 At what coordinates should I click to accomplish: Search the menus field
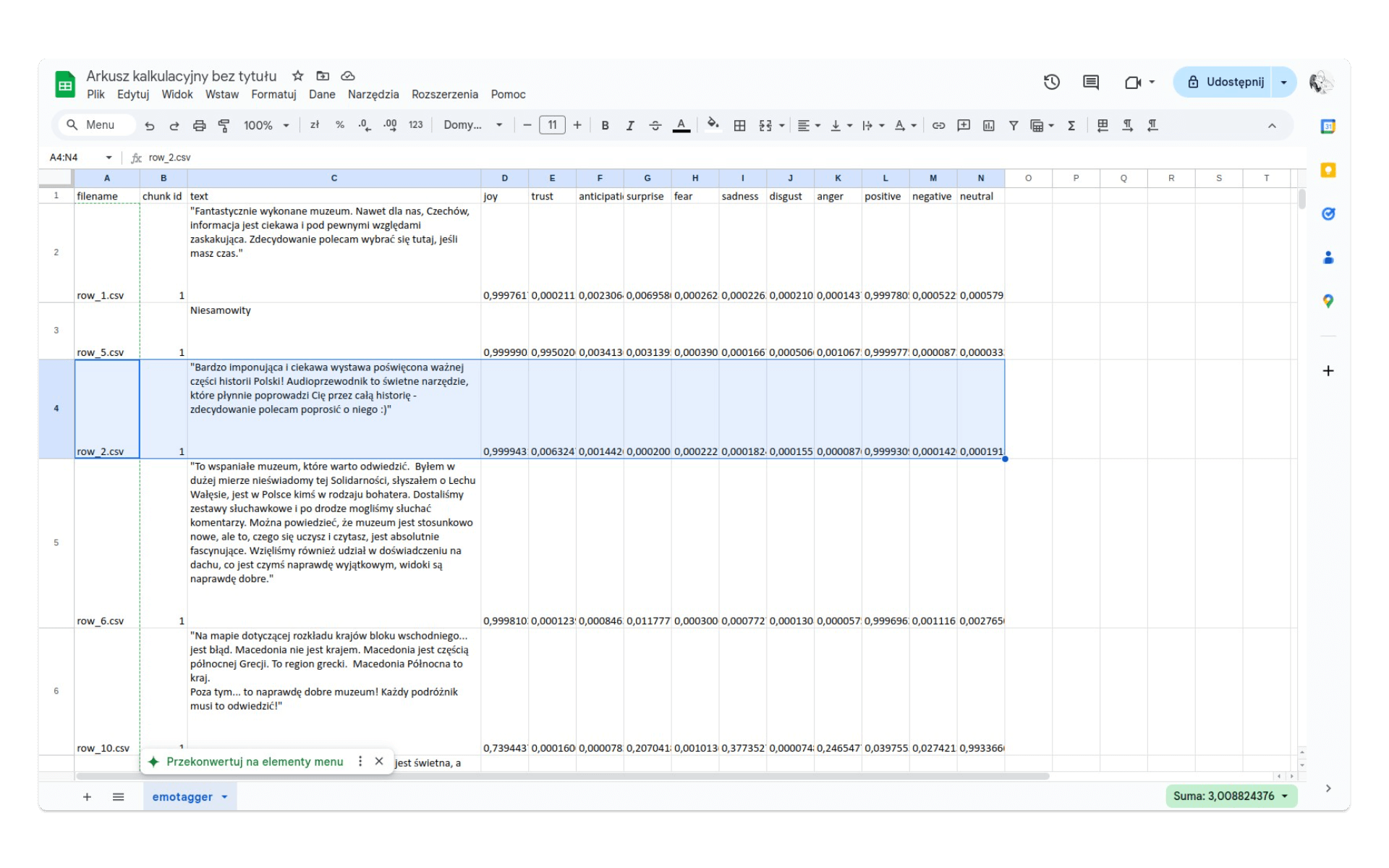tap(95, 125)
